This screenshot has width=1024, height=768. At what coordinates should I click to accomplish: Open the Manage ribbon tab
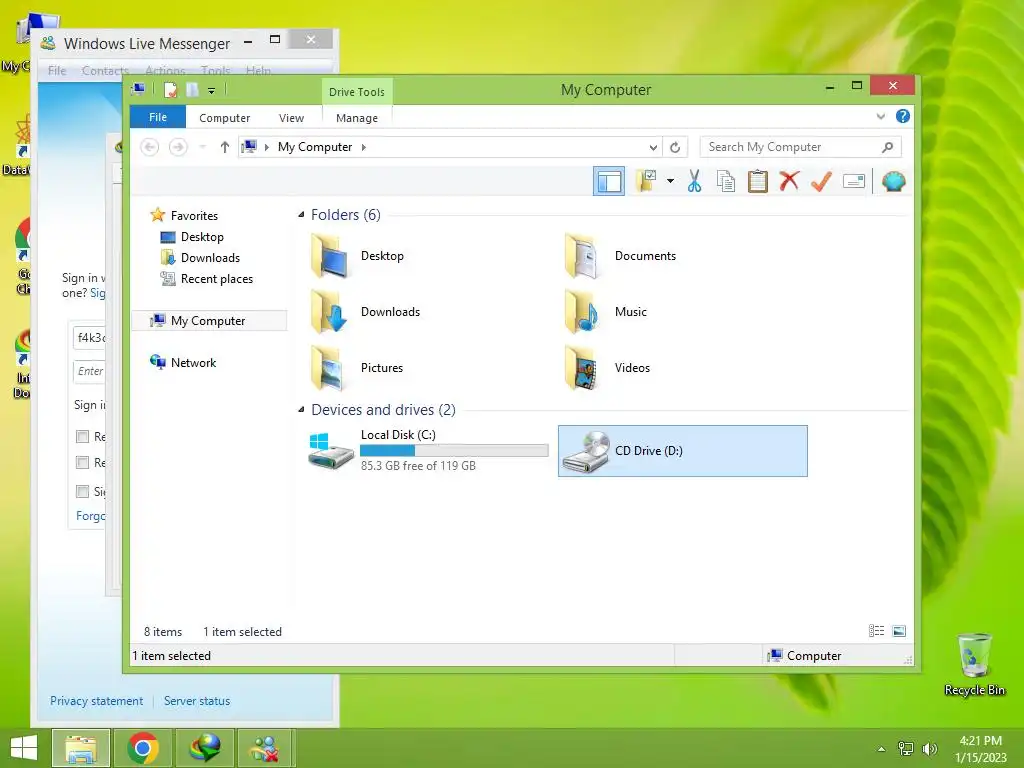357,118
